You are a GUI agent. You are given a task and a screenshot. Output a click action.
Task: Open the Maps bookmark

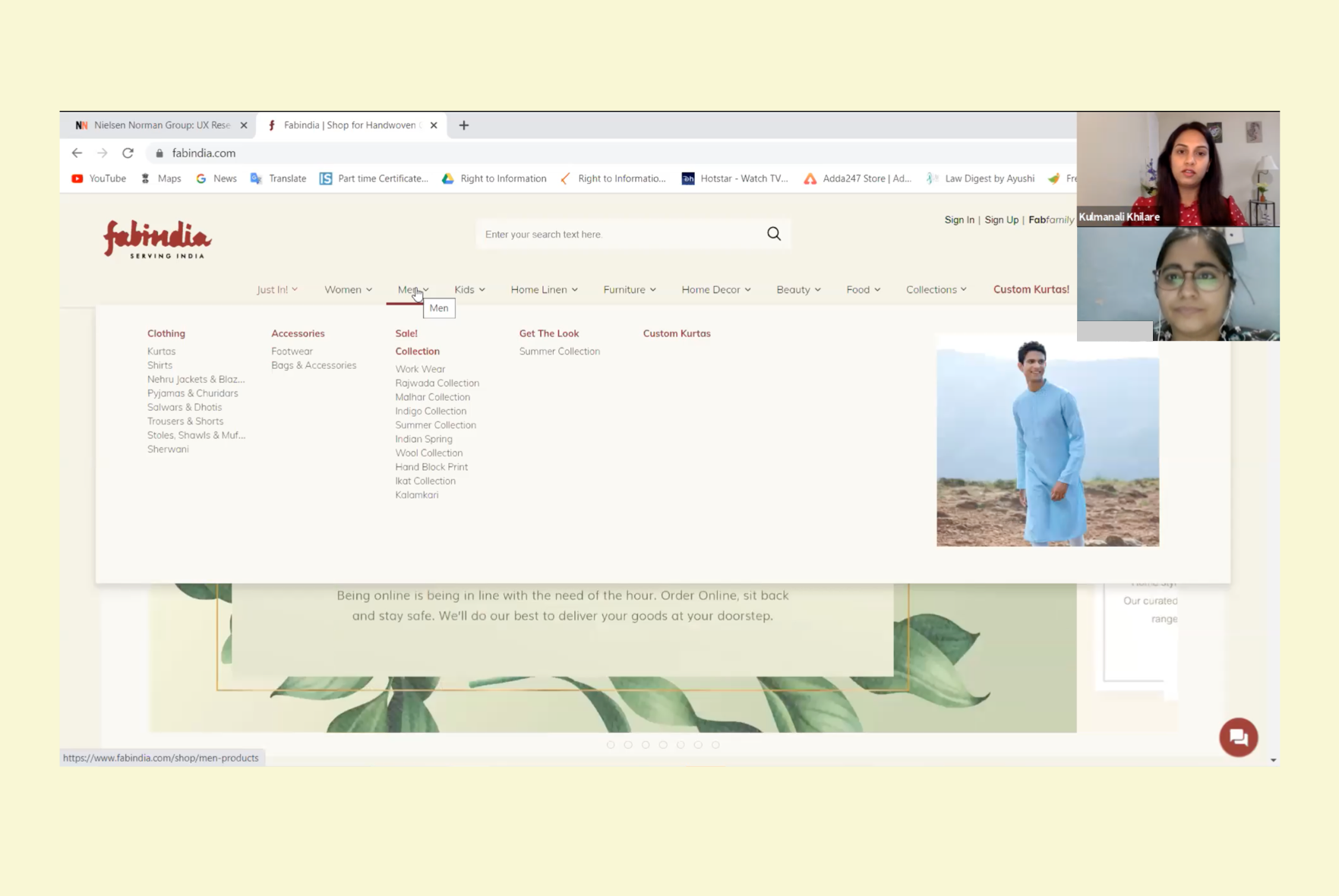coord(161,178)
